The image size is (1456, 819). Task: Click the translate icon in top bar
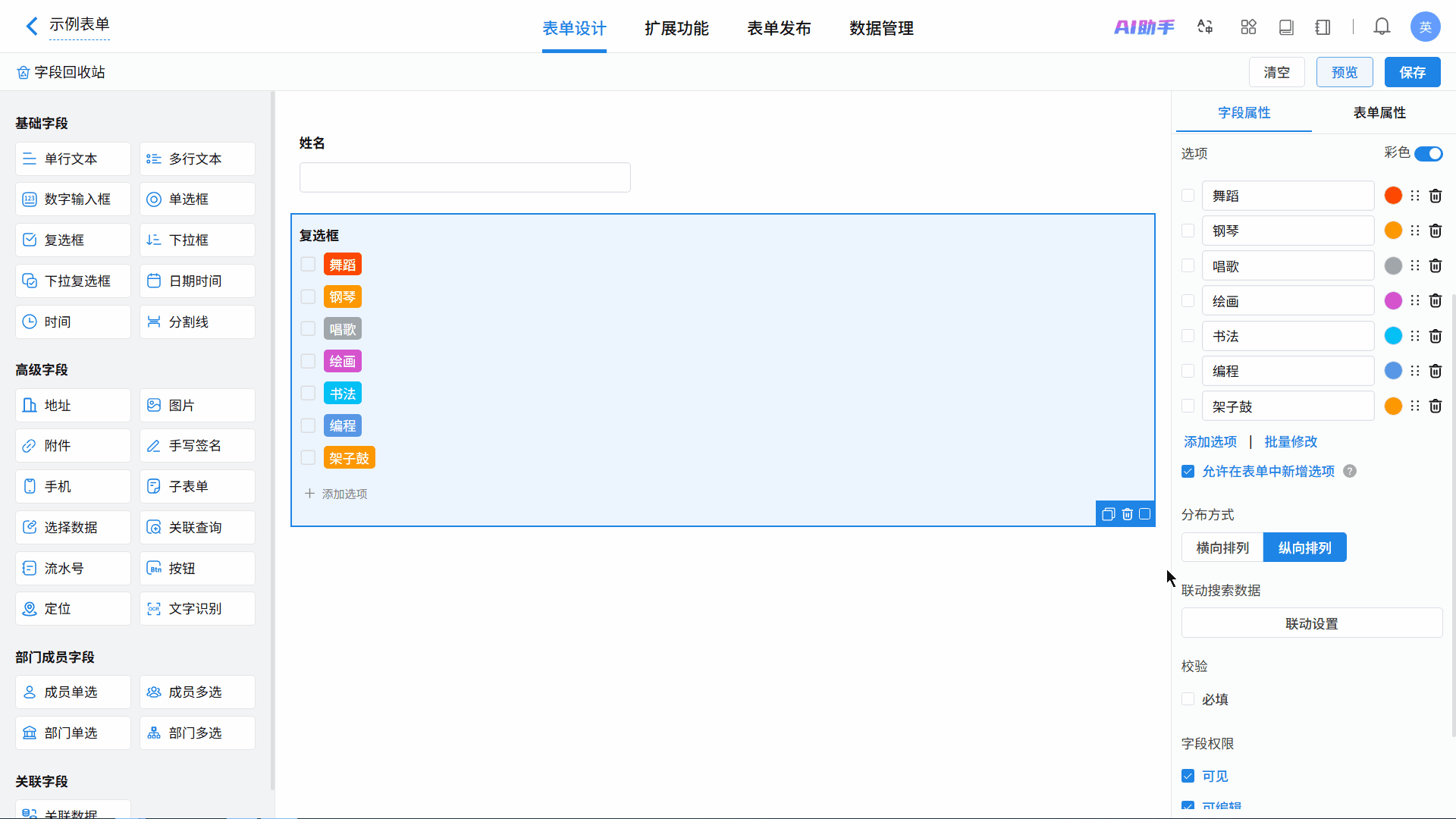[1205, 27]
